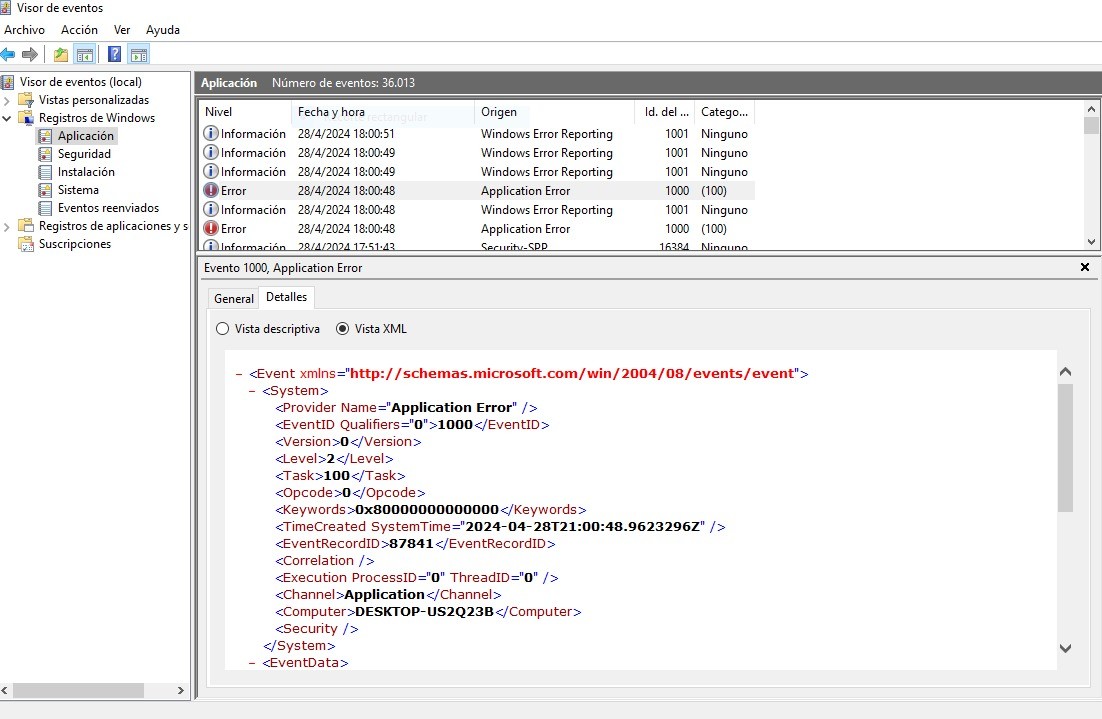Open the Acción menu

pos(79,30)
